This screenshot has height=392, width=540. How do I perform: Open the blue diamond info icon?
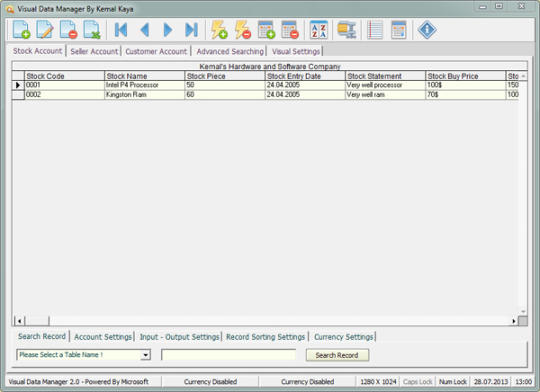pyautogui.click(x=427, y=30)
